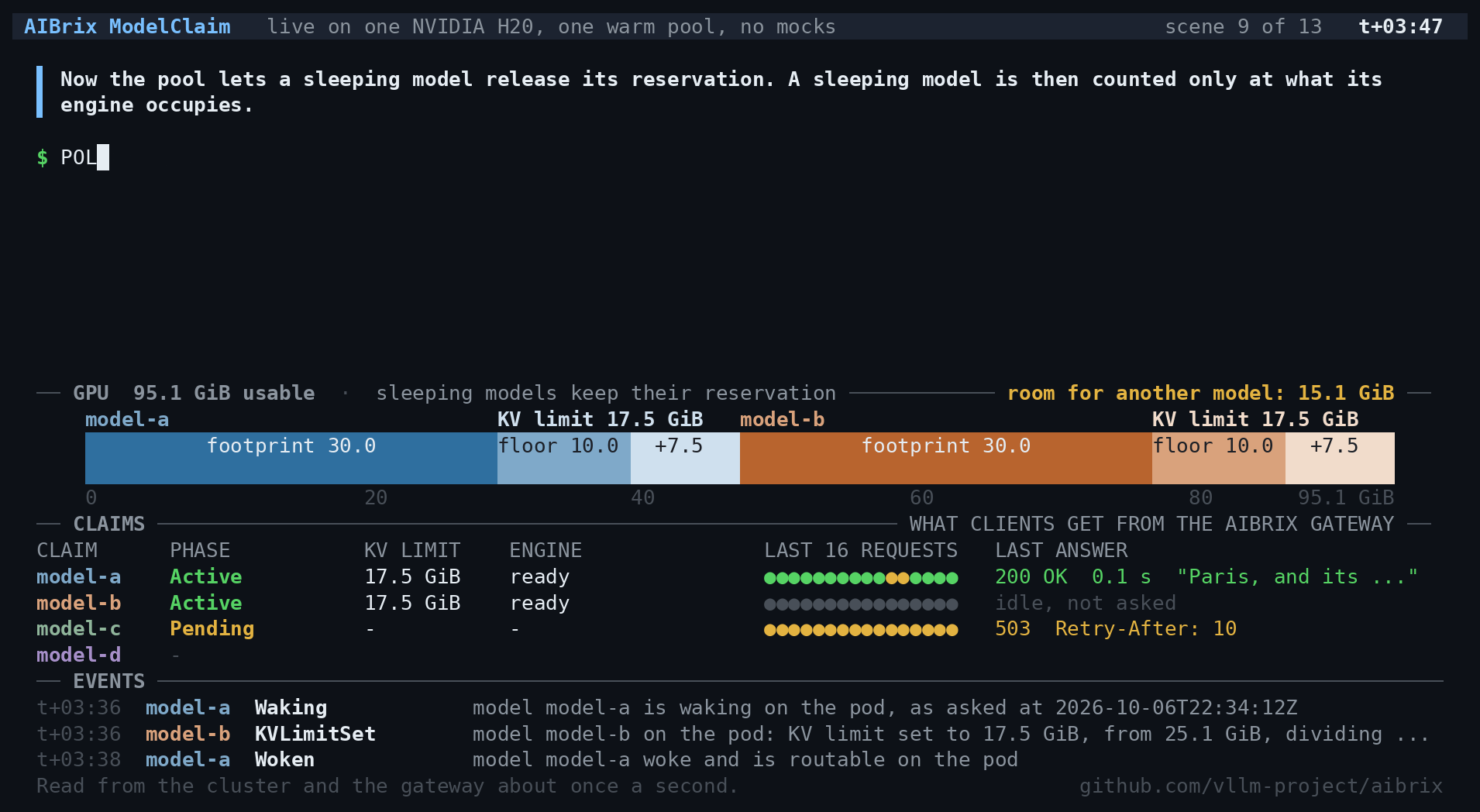Select model-a 'floor 10.0' bar segment

(564, 458)
